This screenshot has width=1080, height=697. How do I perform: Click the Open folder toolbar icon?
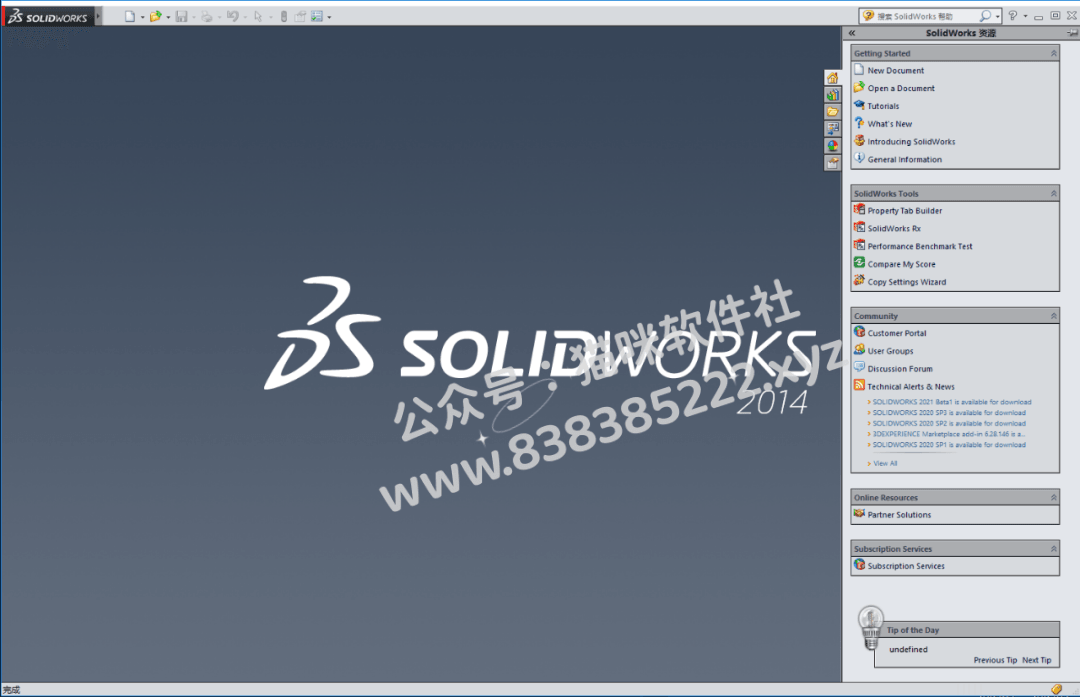pyautogui.click(x=156, y=17)
